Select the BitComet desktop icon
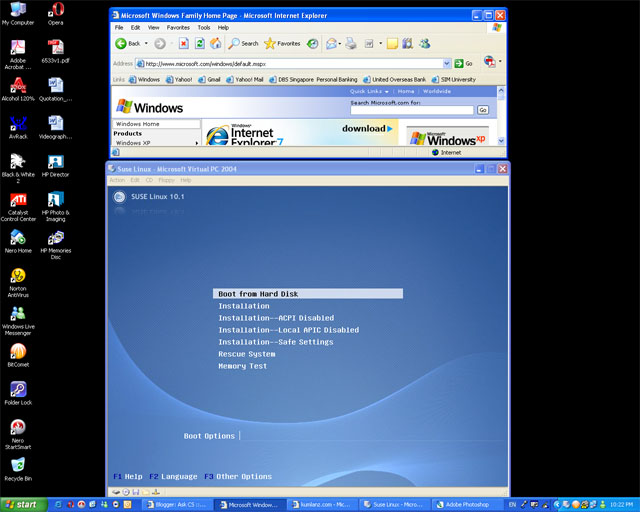 coord(18,355)
